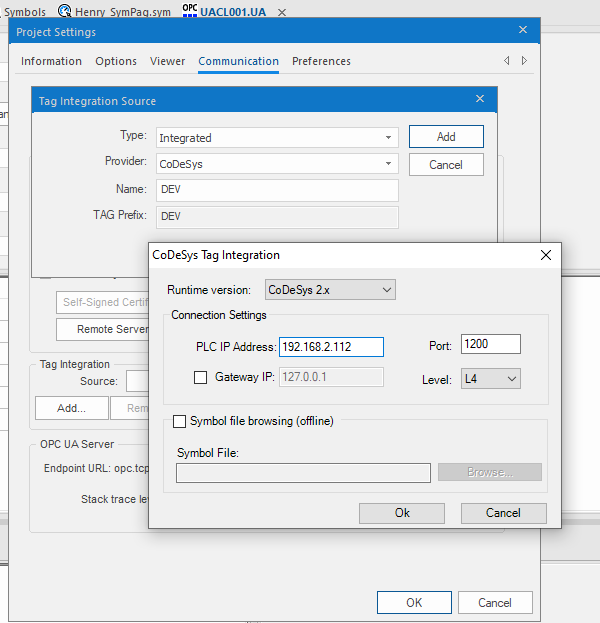This screenshot has height=623, width=600.
Task: Switch to the Information tab
Action: coord(51,61)
